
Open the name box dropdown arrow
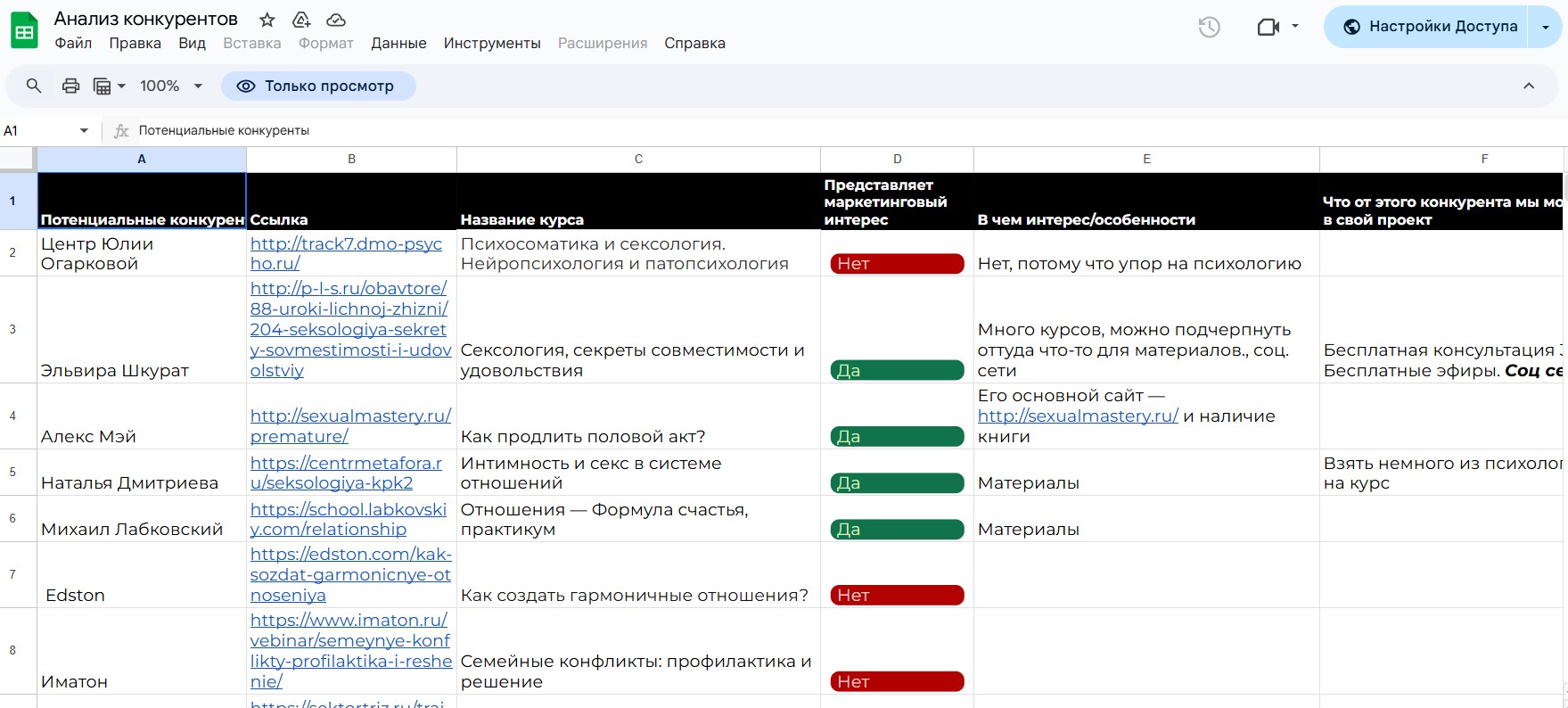click(85, 130)
